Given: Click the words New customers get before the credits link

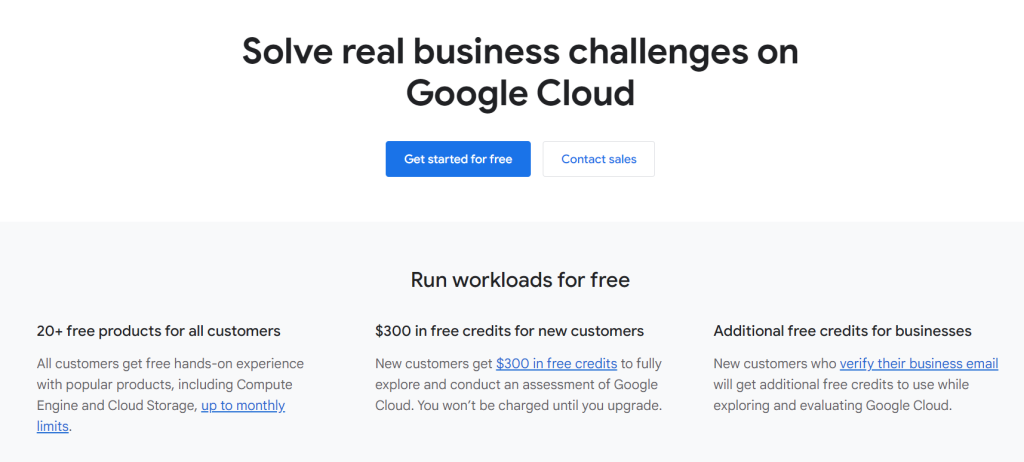Looking at the screenshot, I should pyautogui.click(x=434, y=363).
